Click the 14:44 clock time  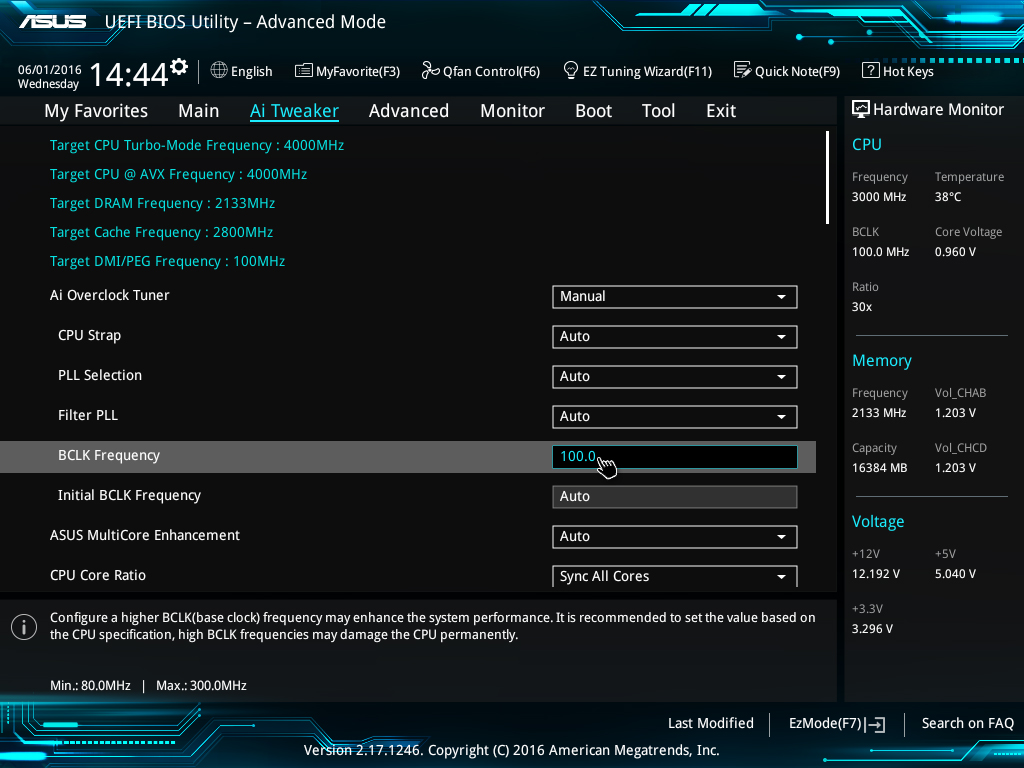click(x=129, y=74)
